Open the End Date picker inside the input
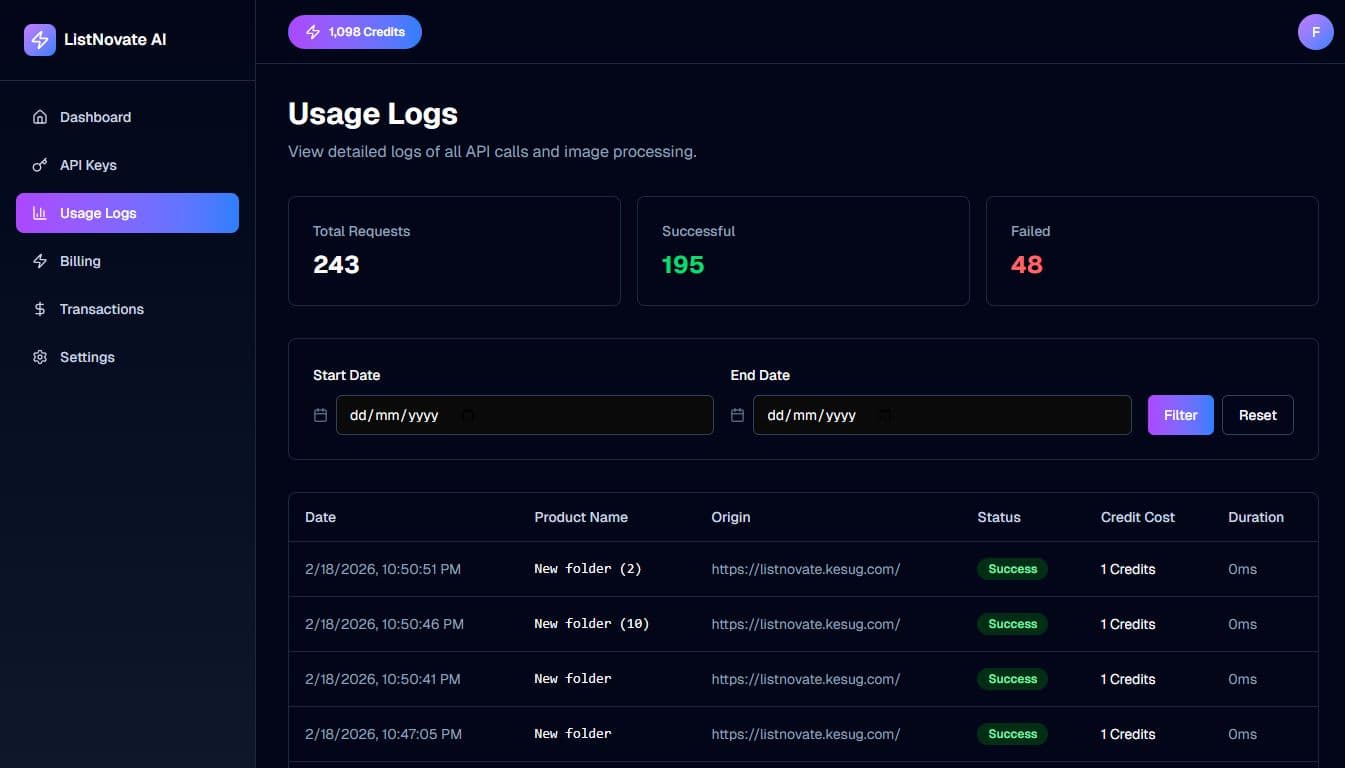Image resolution: width=1345 pixels, height=768 pixels. 884,415
